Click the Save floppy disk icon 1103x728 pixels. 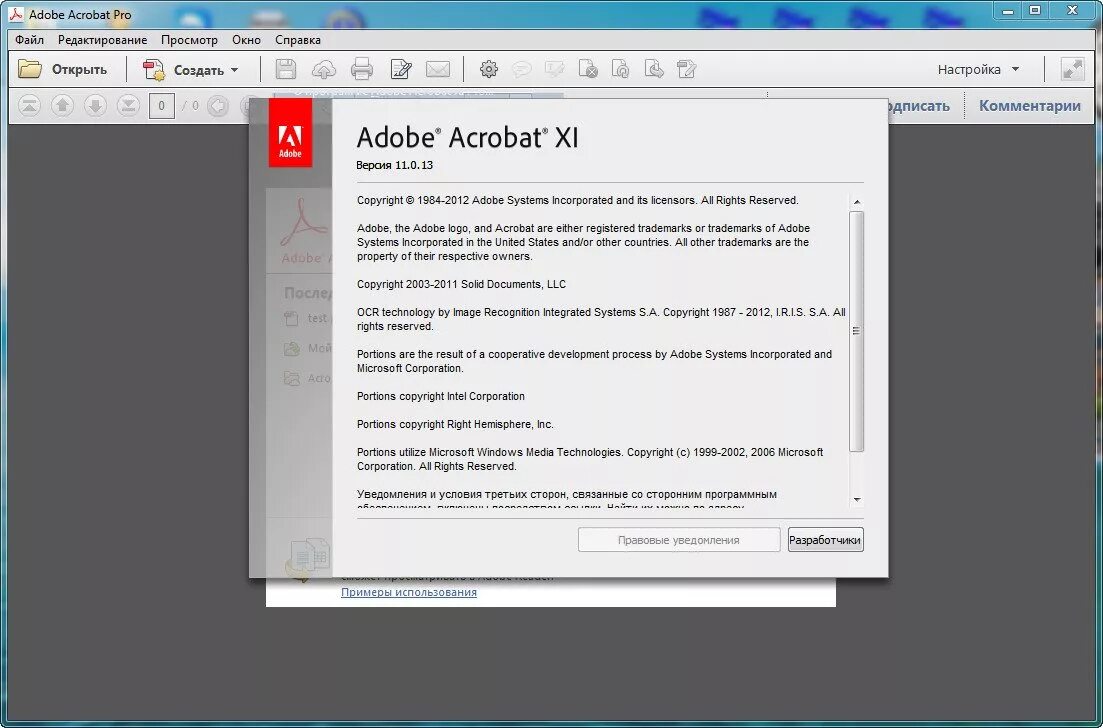tap(286, 69)
